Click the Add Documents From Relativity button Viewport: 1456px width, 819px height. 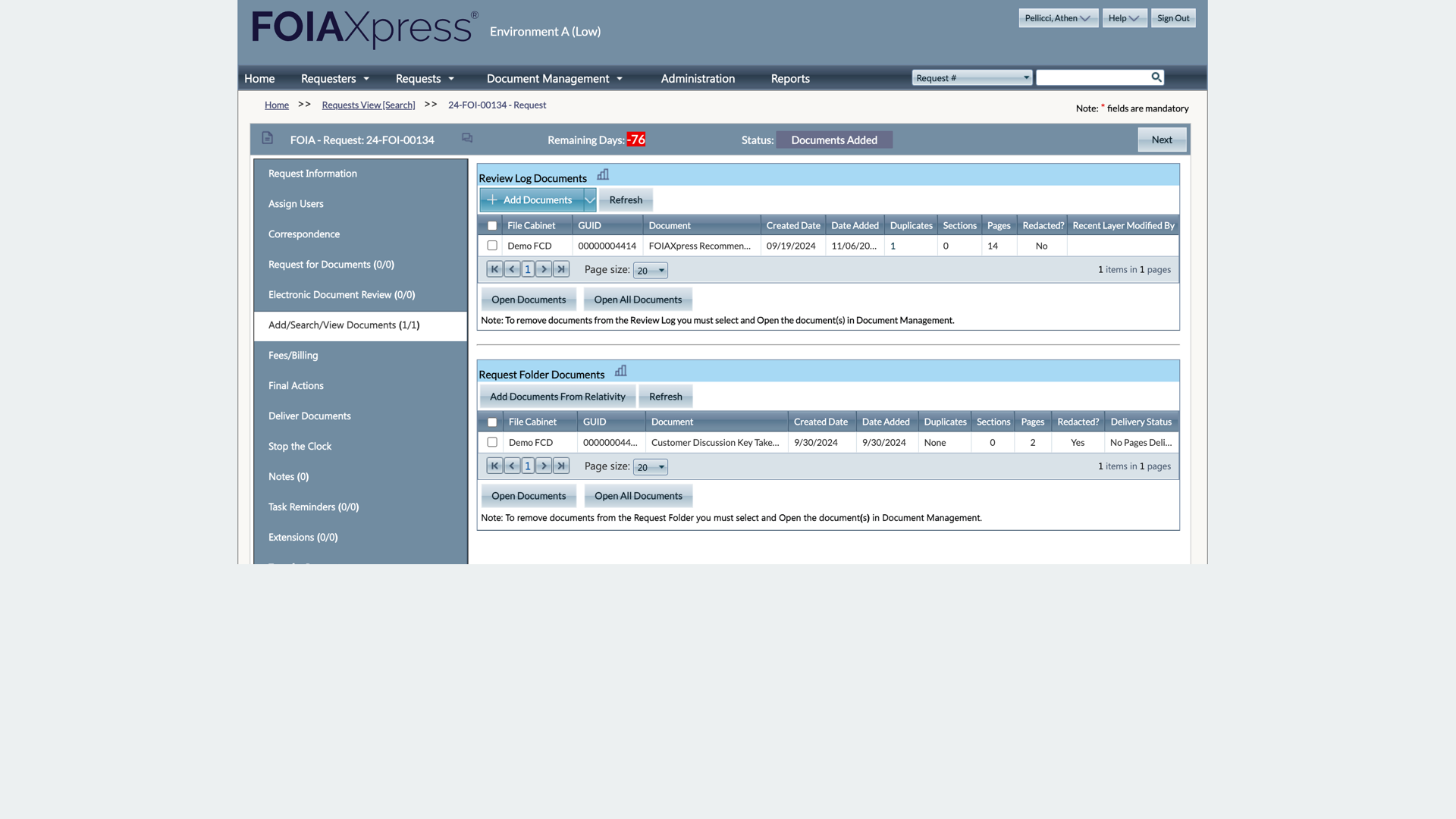pyautogui.click(x=557, y=396)
